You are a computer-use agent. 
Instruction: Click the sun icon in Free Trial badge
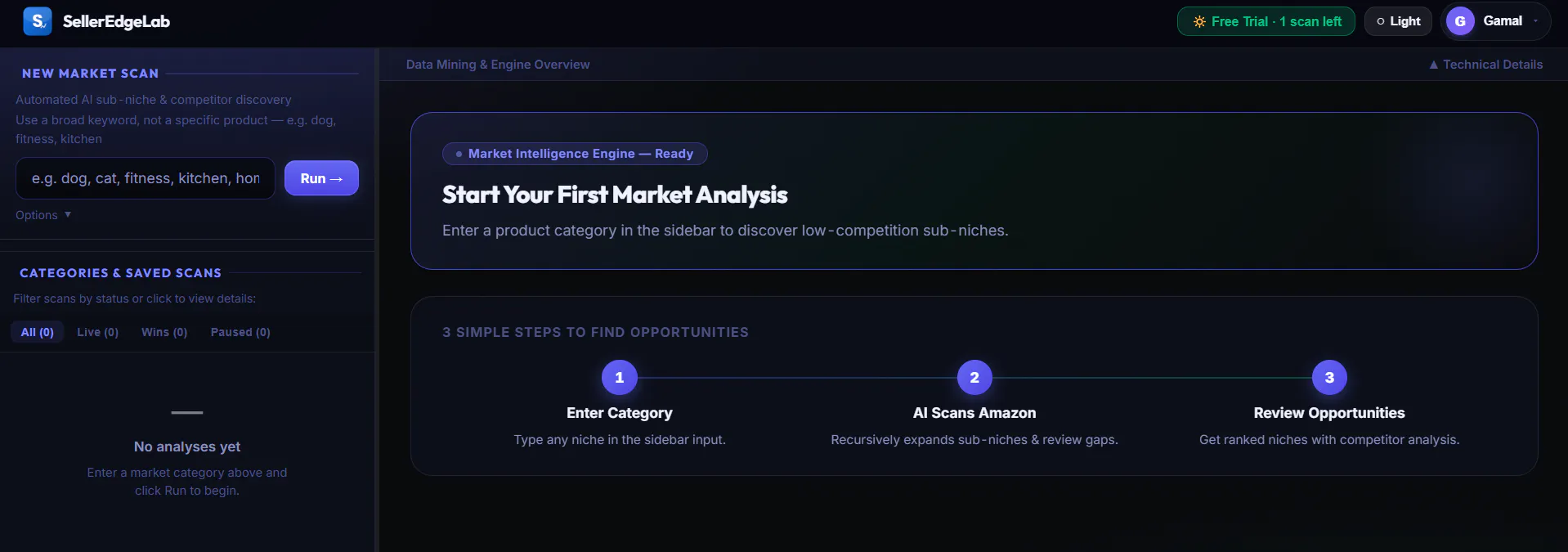pyautogui.click(x=1199, y=22)
